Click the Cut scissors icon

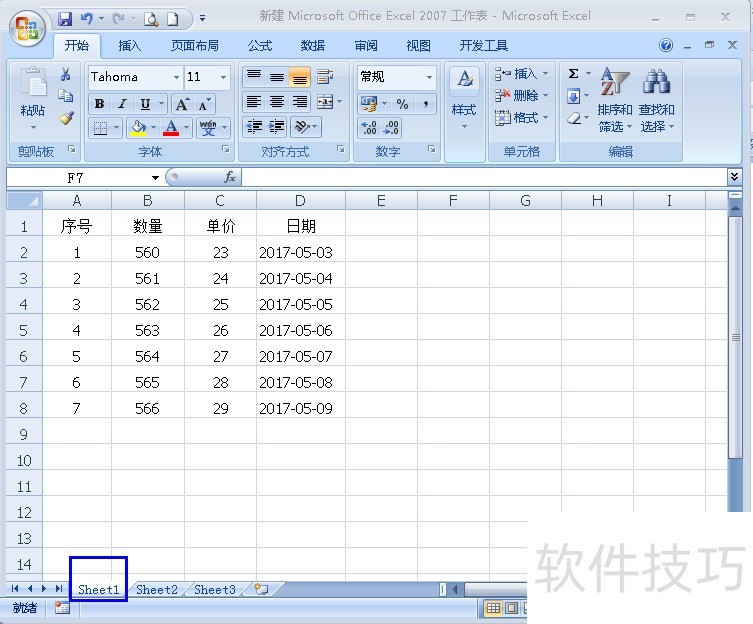66,75
